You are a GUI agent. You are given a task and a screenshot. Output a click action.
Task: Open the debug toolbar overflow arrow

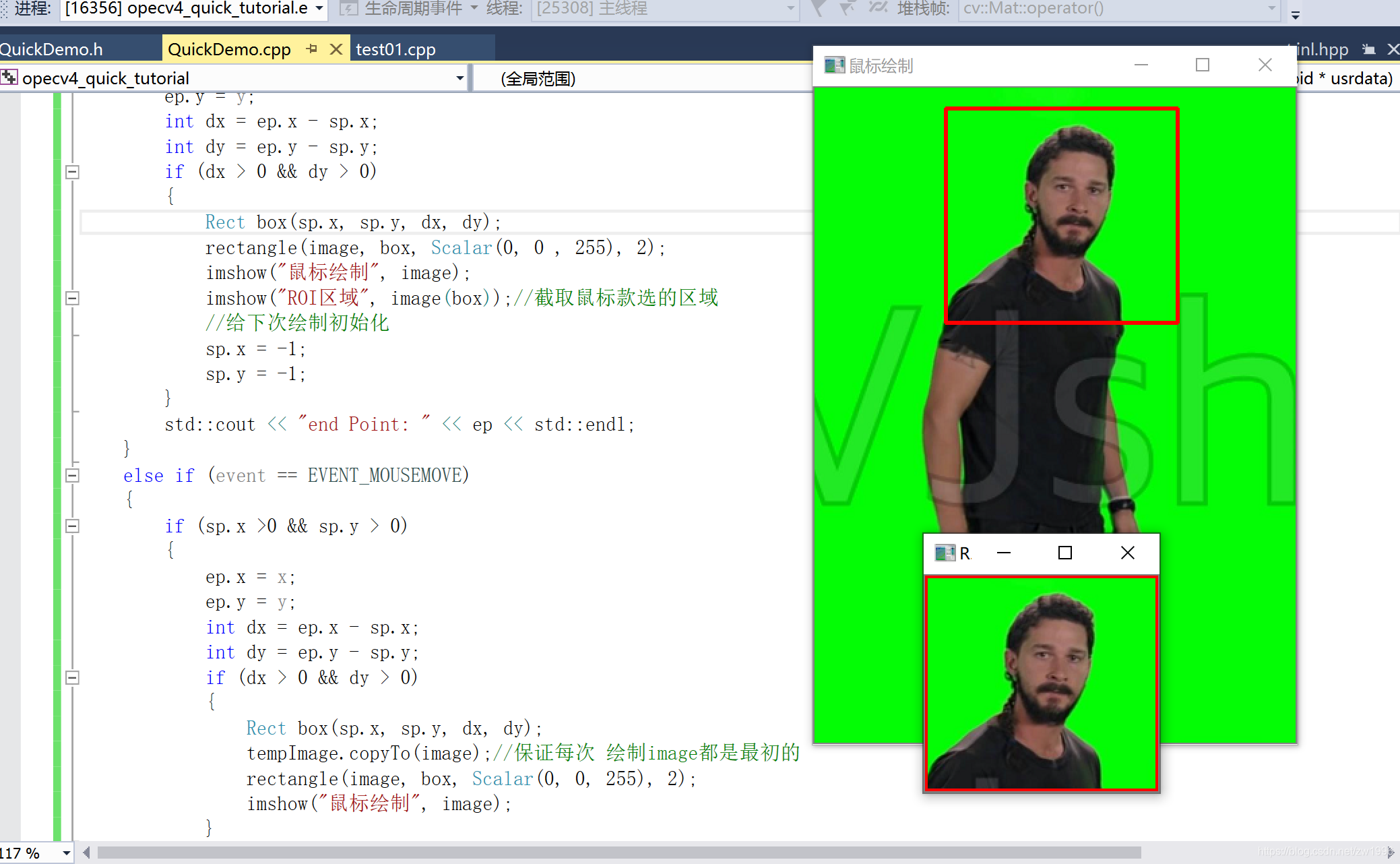point(1295,15)
